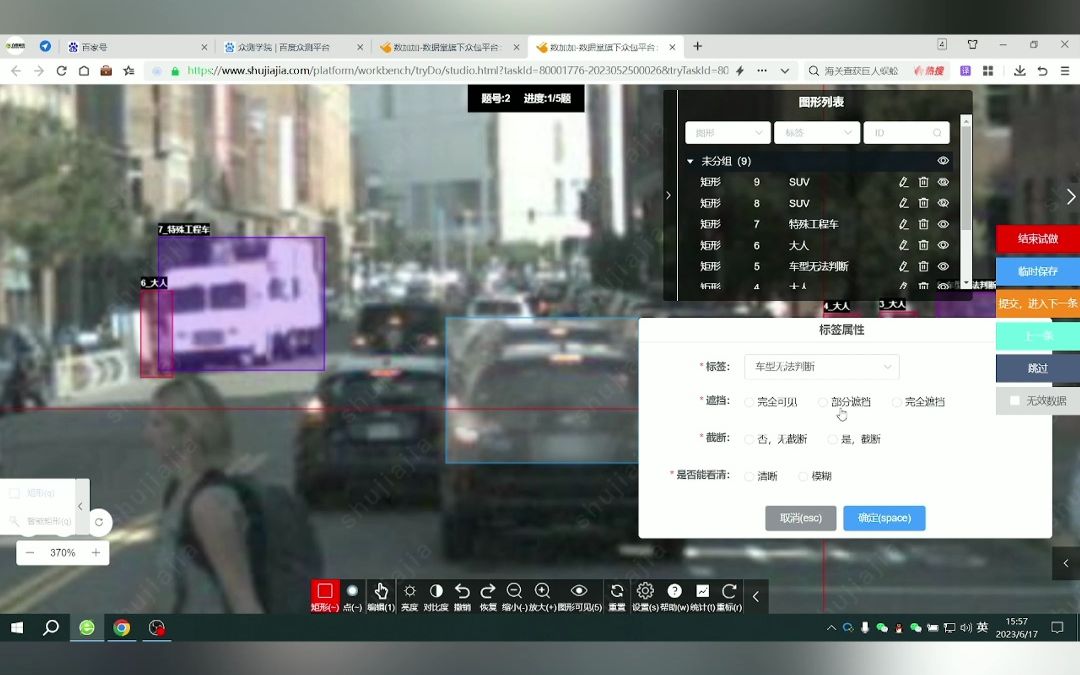1080x675 pixels.
Task: Activate the 编辑 edit tool
Action: coord(381,590)
